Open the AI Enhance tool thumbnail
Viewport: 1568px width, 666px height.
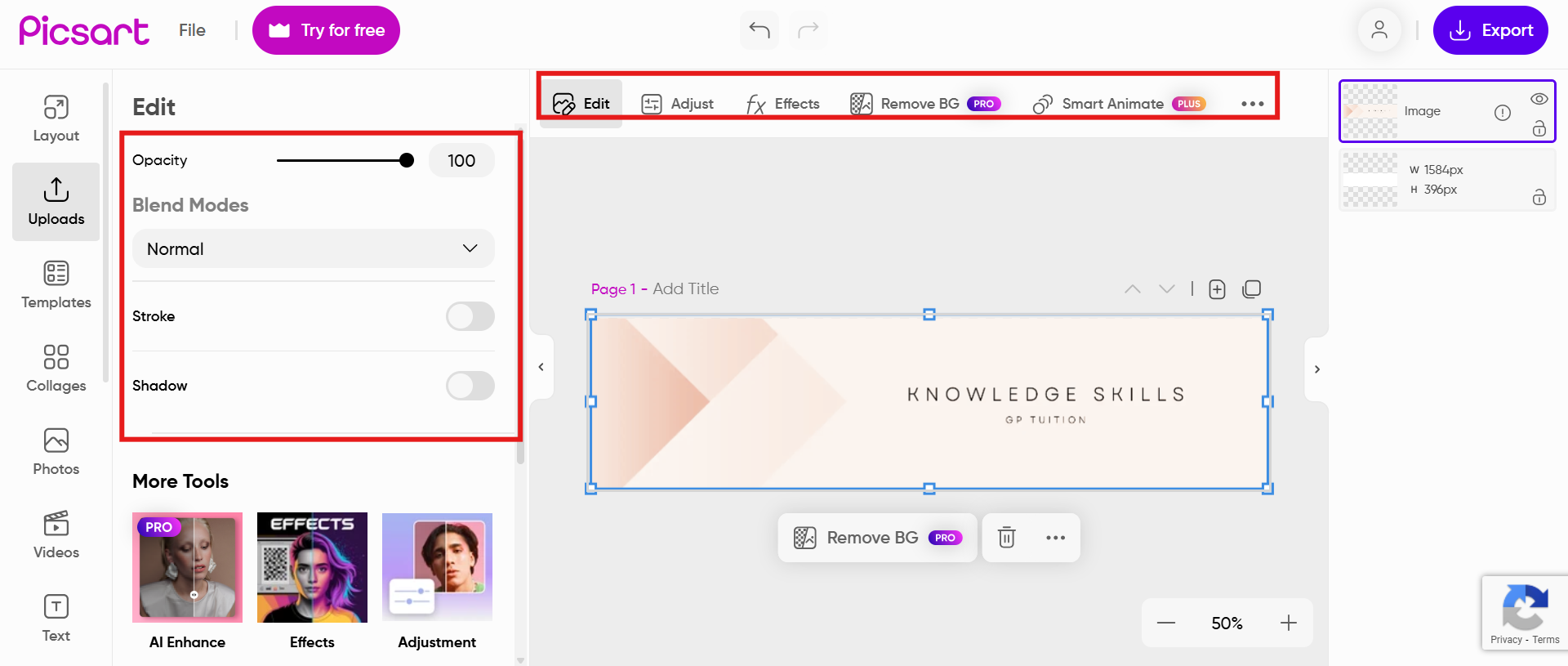pyautogui.click(x=187, y=567)
